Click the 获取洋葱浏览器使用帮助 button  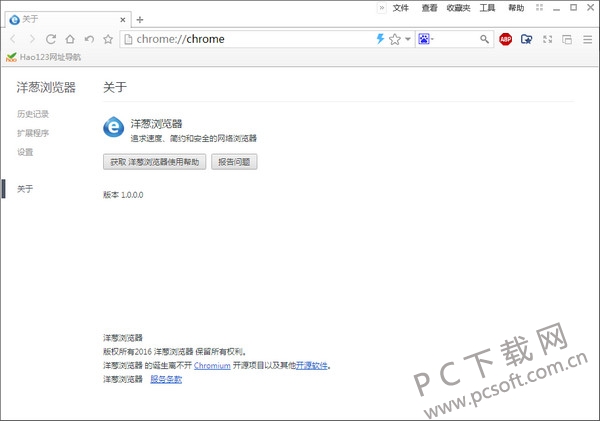click(x=155, y=162)
